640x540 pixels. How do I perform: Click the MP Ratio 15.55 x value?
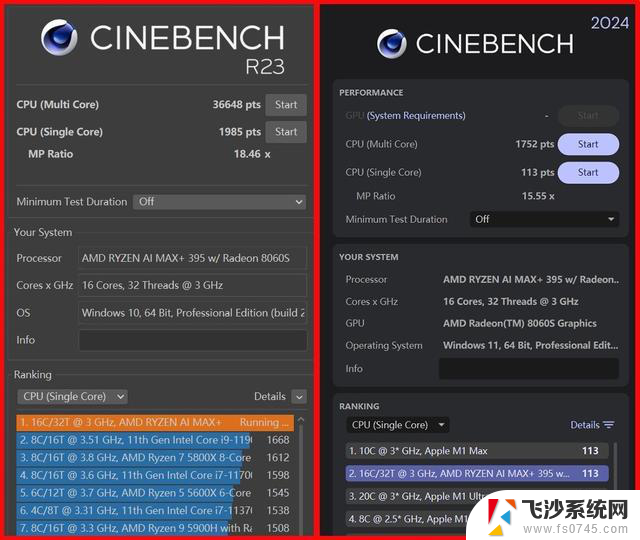click(538, 196)
